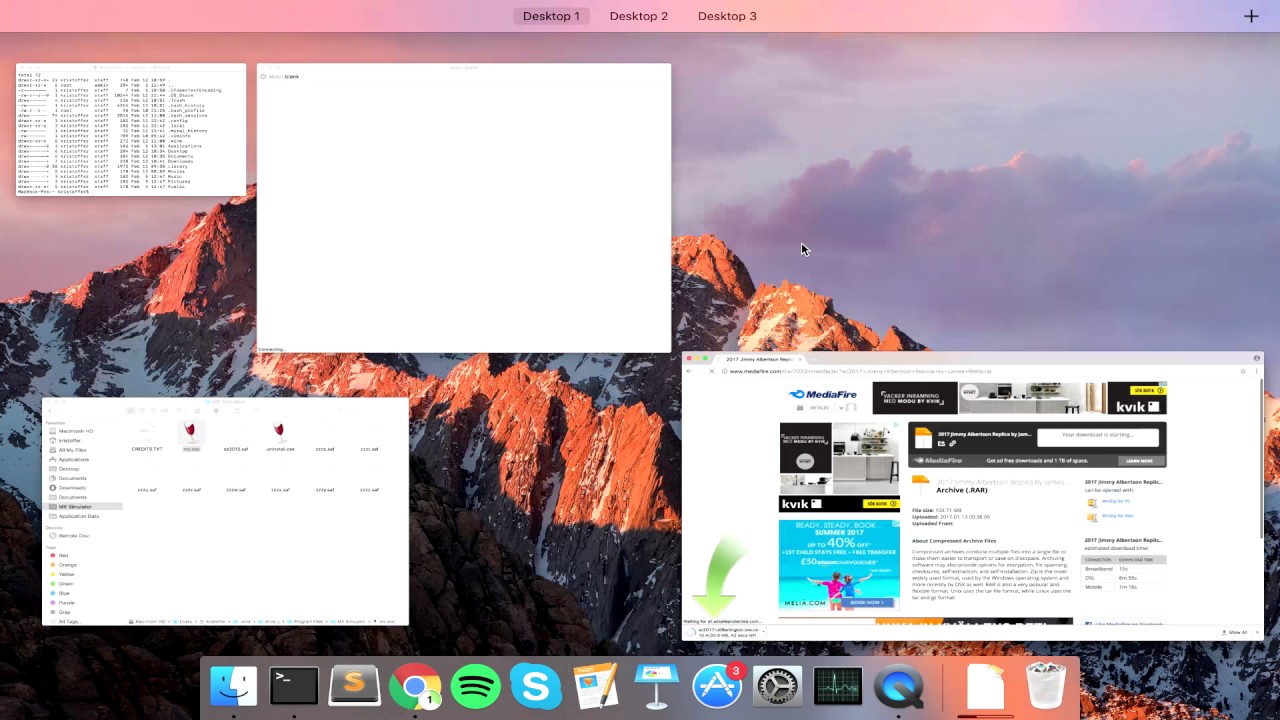
Task: Select the zzzz.saf file in Finder
Action: [369, 490]
